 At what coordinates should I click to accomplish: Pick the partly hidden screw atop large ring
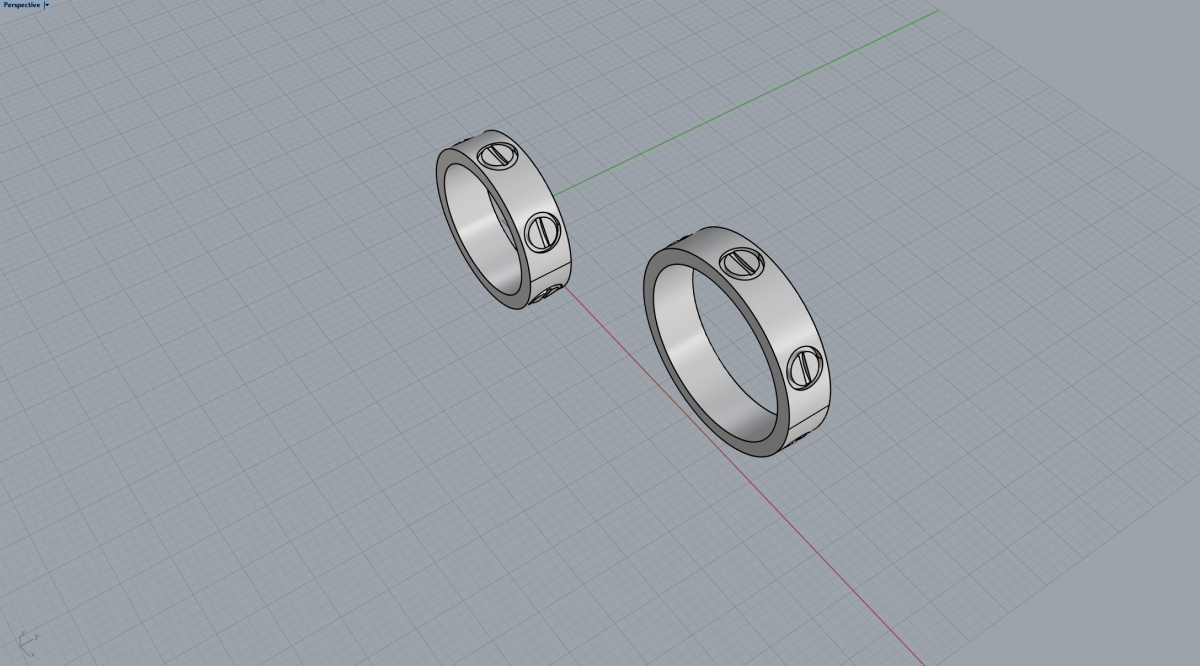click(x=686, y=238)
